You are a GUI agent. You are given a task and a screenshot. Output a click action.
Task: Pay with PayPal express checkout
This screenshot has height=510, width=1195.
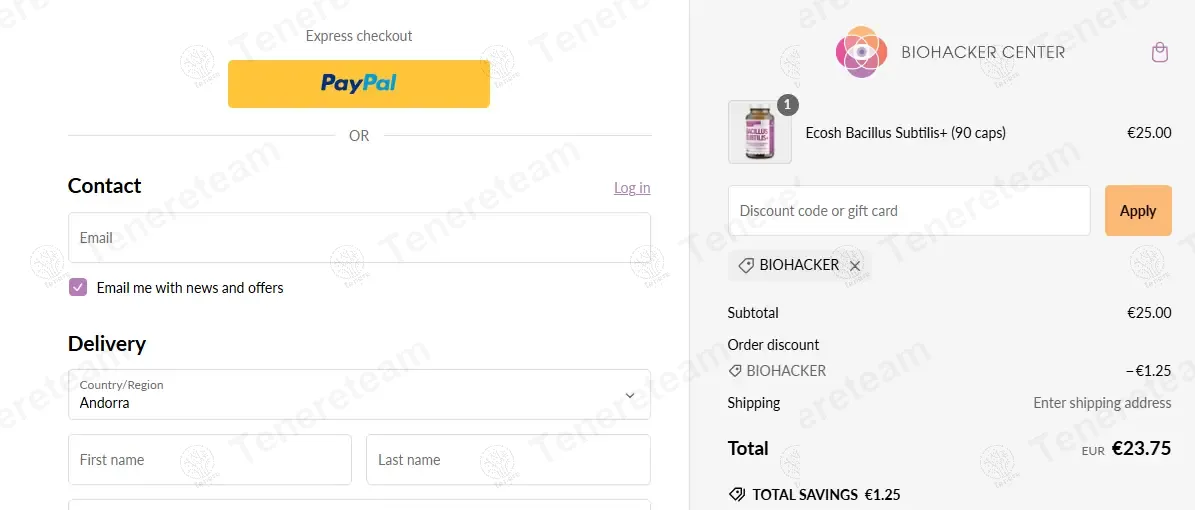pos(358,84)
